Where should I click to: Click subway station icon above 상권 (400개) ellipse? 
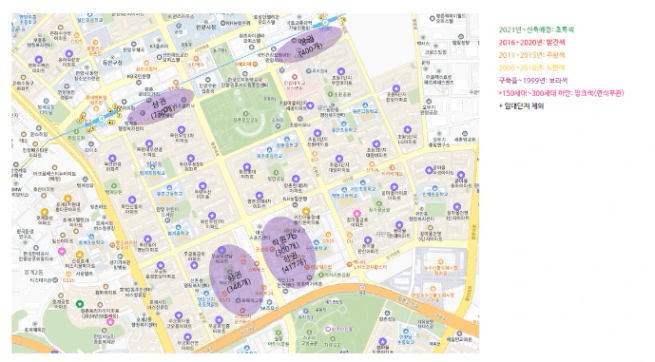[325, 23]
